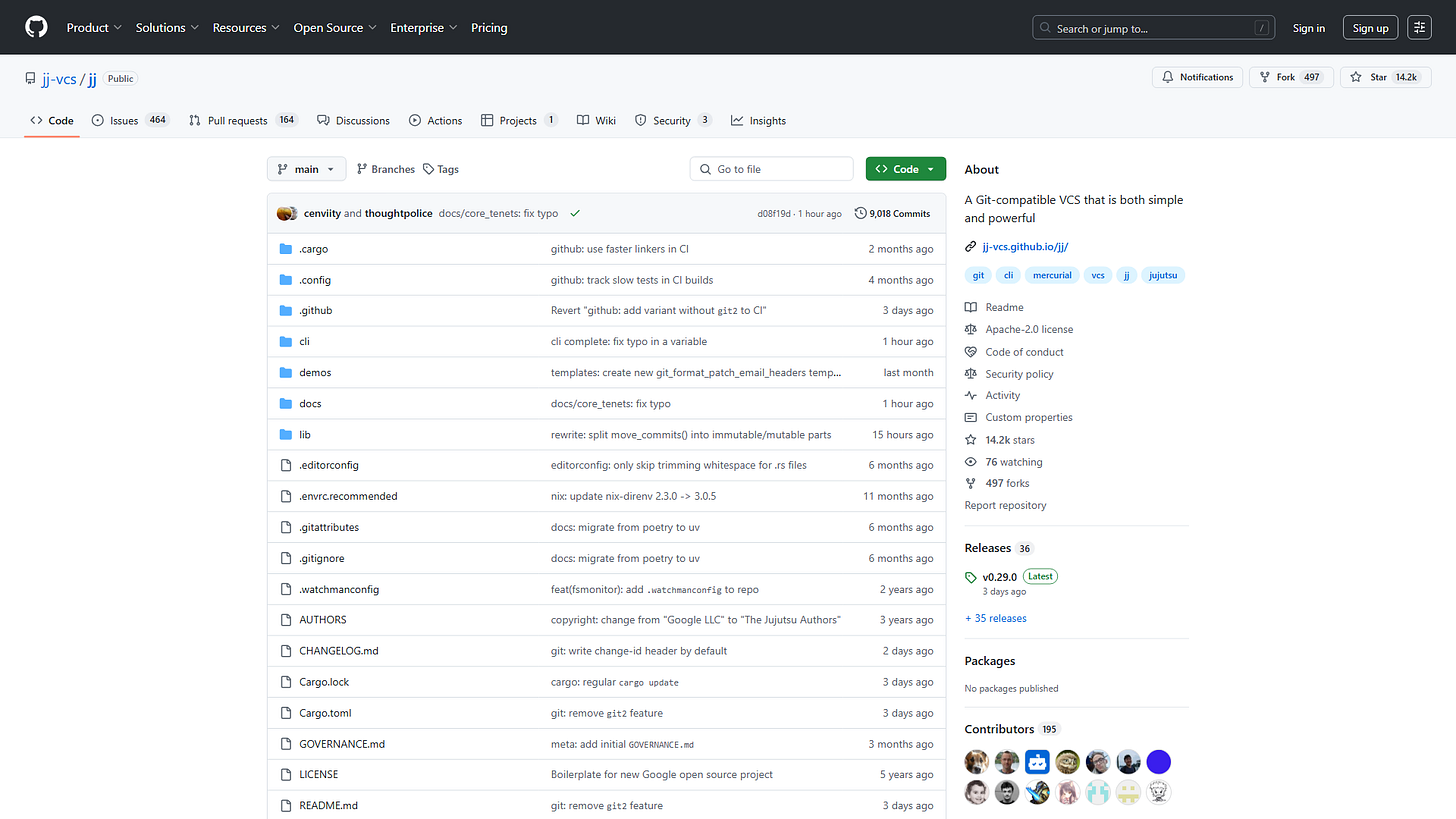Open the CHANGELOG.md file
This screenshot has width=1456, height=819.
(339, 651)
